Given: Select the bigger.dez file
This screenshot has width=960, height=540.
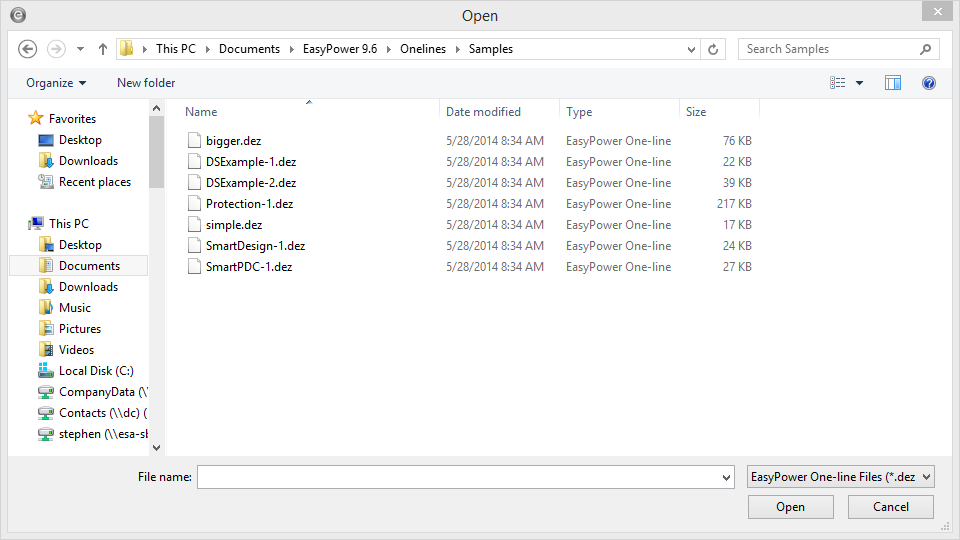Looking at the screenshot, I should 233,141.
